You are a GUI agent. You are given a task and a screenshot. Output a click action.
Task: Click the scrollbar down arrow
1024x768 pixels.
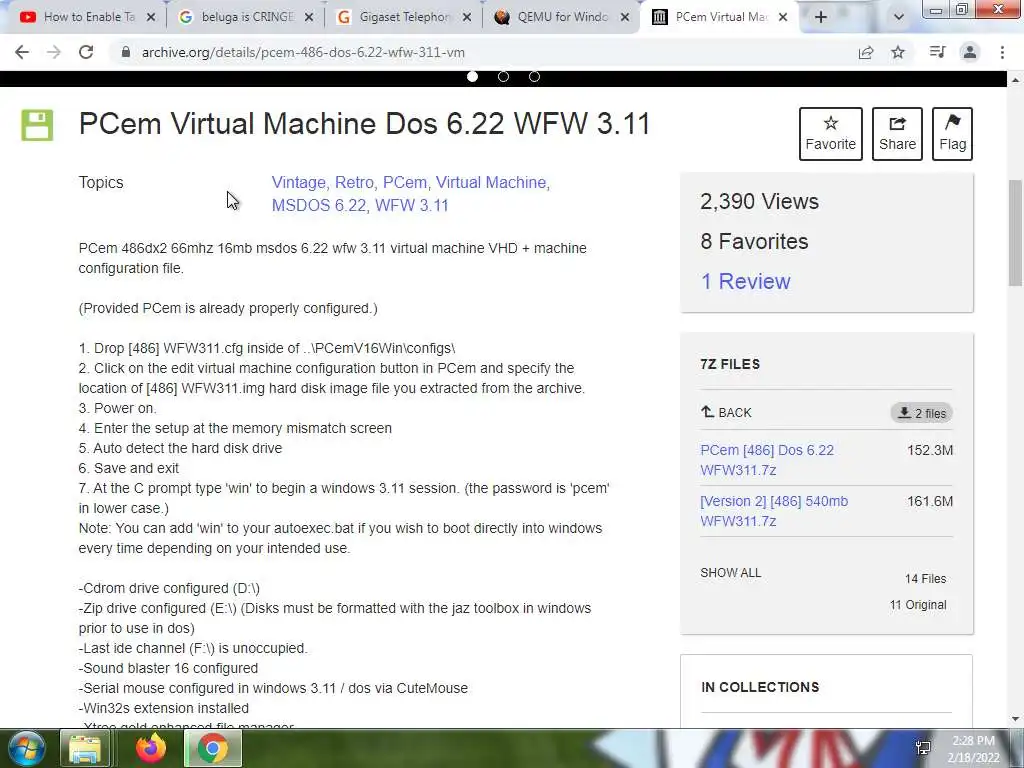coord(1015,719)
